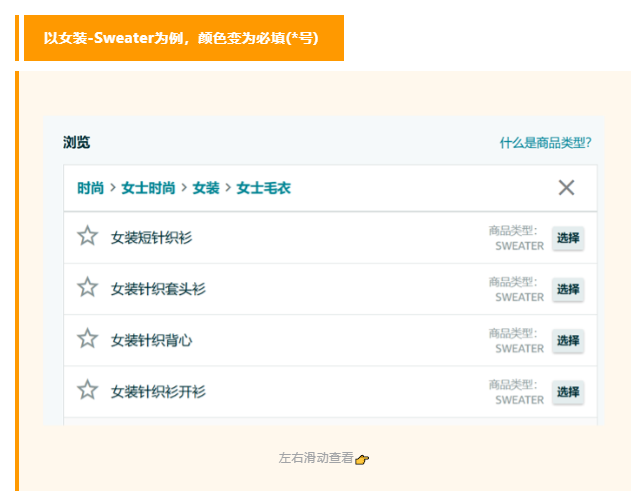This screenshot has height=497, width=640.
Task: Open the 女装短针织衫 category row
Action: pyautogui.click(x=151, y=238)
